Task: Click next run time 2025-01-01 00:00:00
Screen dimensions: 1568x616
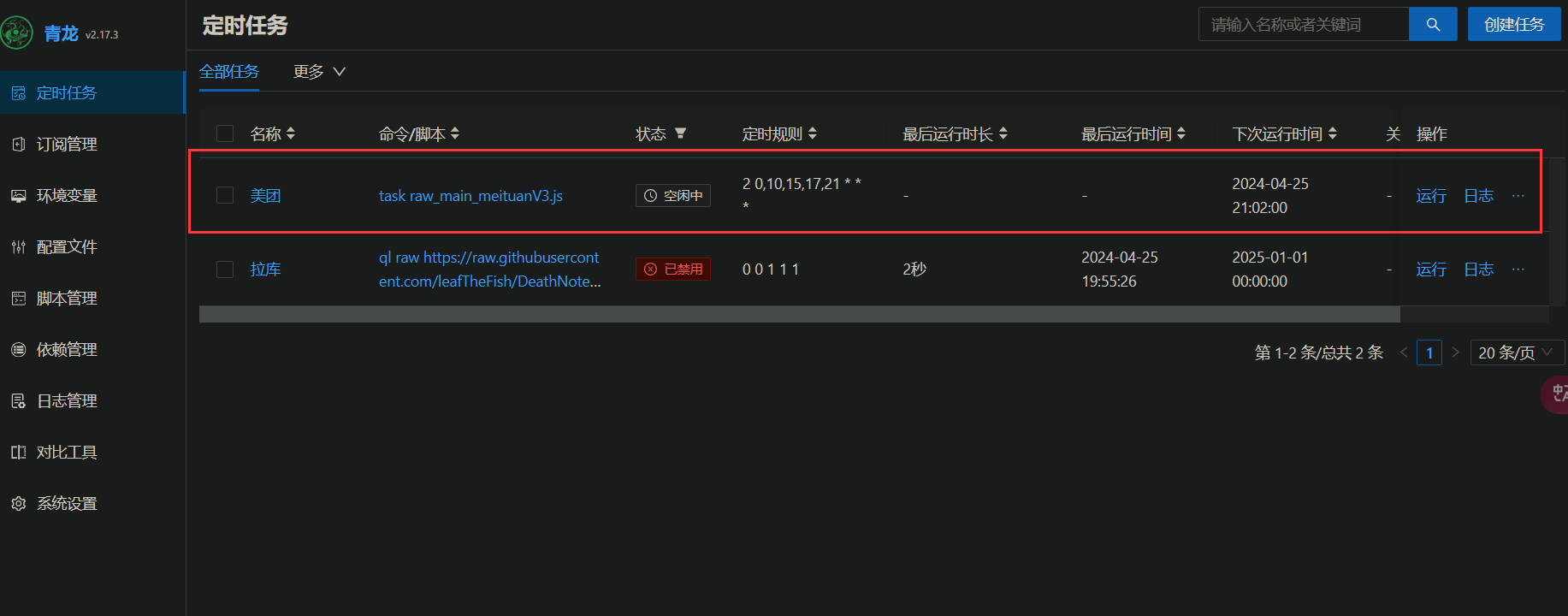Action: [1270, 269]
